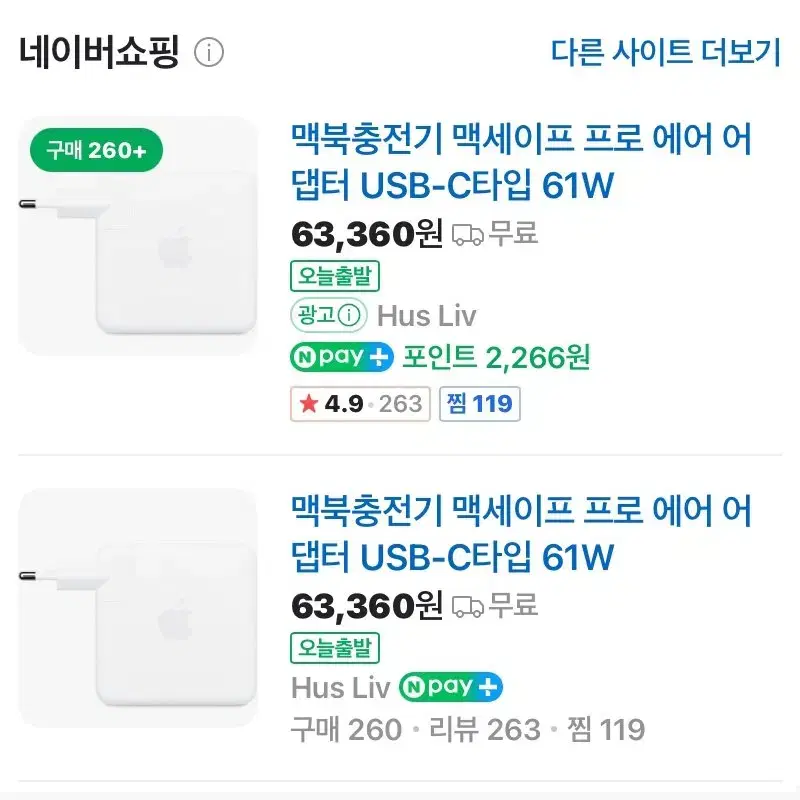Click the 구매 260+ green badge

(x=96, y=150)
